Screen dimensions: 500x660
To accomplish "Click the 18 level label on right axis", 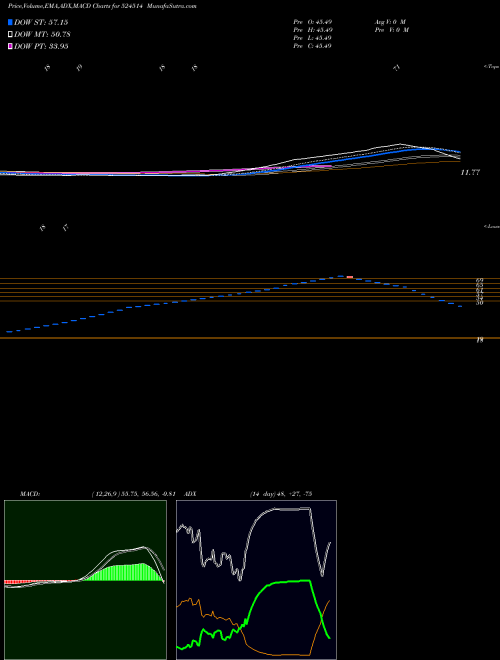I will pos(479,340).
